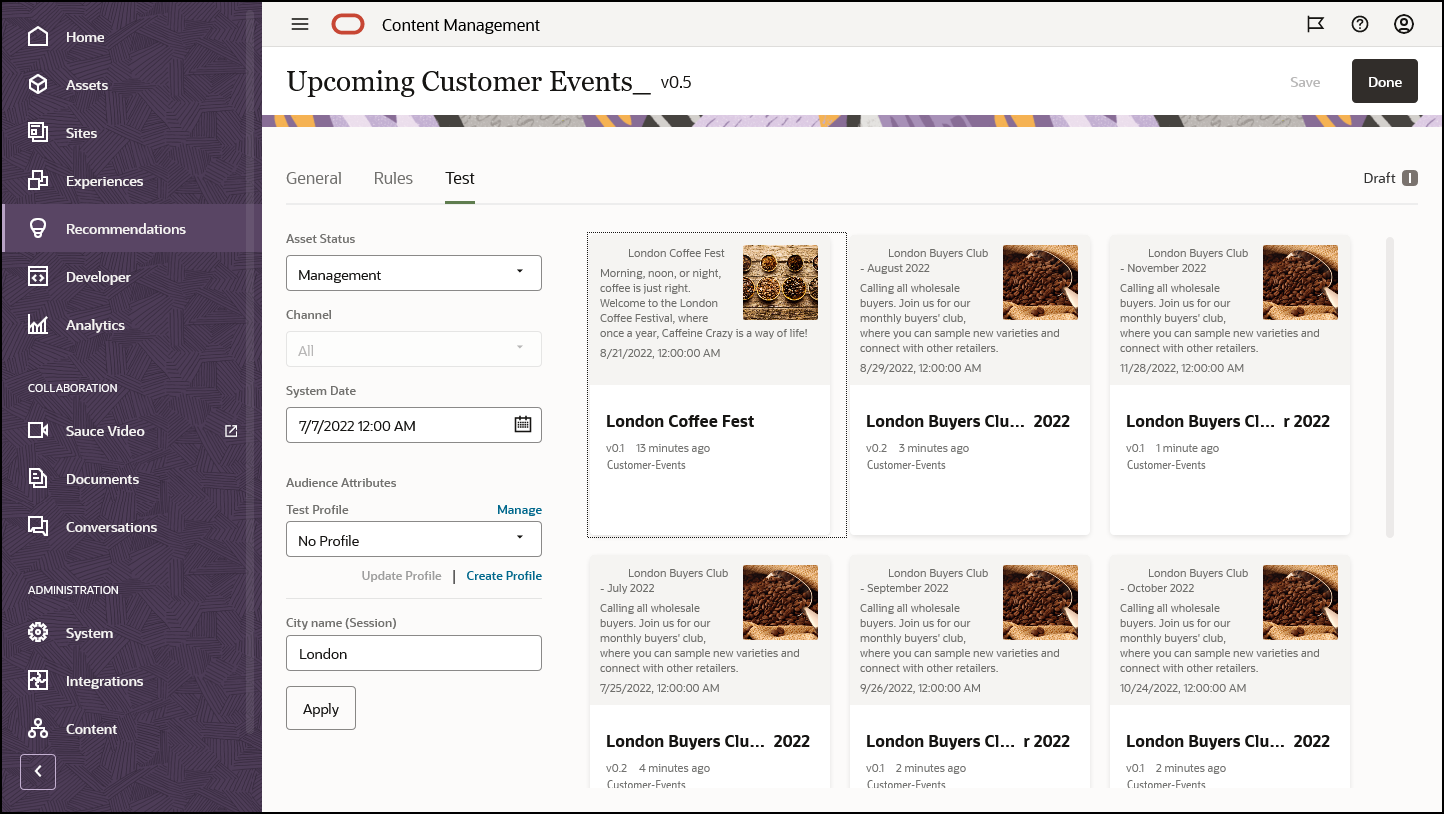Click the Home icon in sidebar
1444x814 pixels.
[x=38, y=37]
